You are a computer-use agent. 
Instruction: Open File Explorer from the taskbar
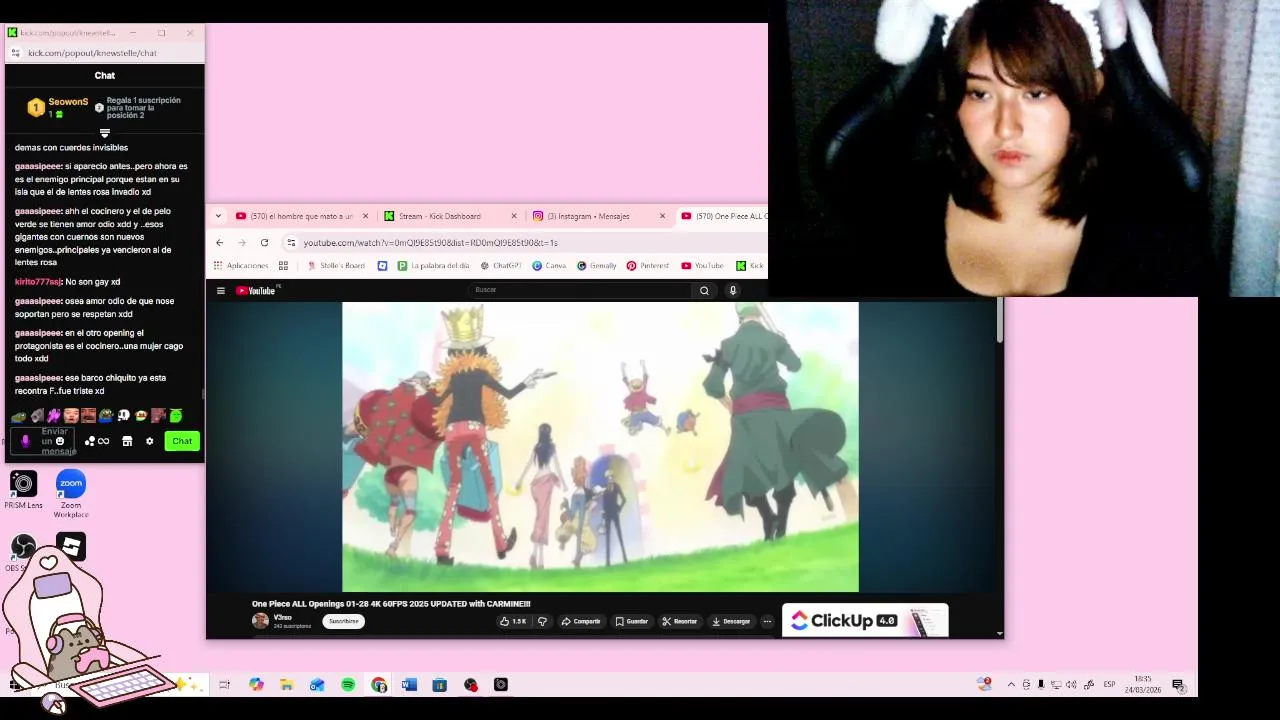tap(286, 685)
